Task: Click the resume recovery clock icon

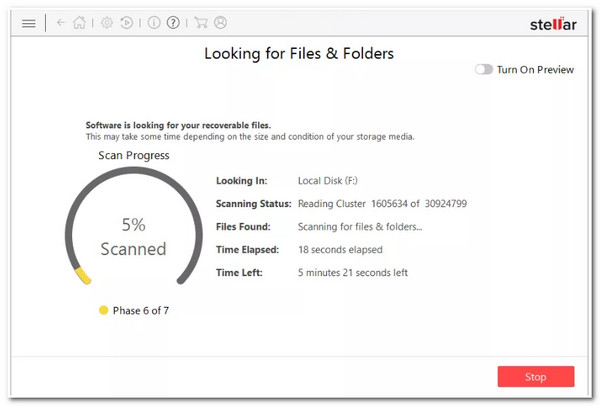Action: 127,23
